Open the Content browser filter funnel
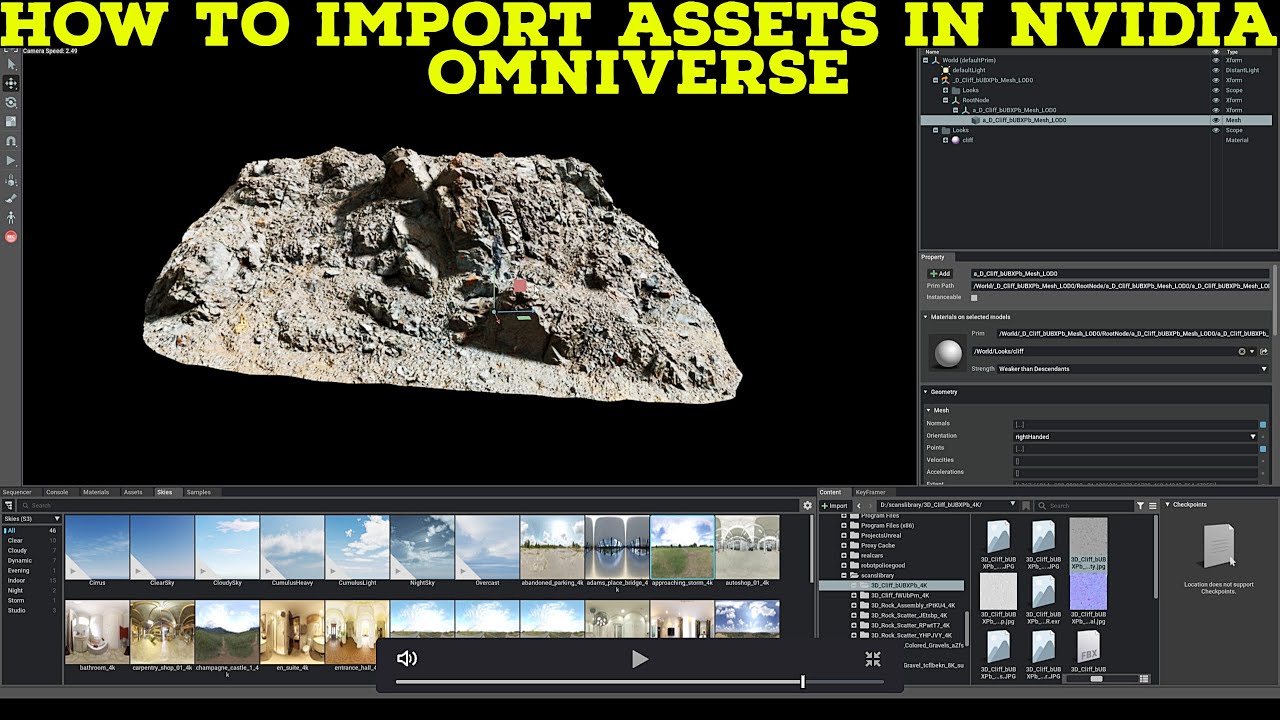 tap(1140, 506)
